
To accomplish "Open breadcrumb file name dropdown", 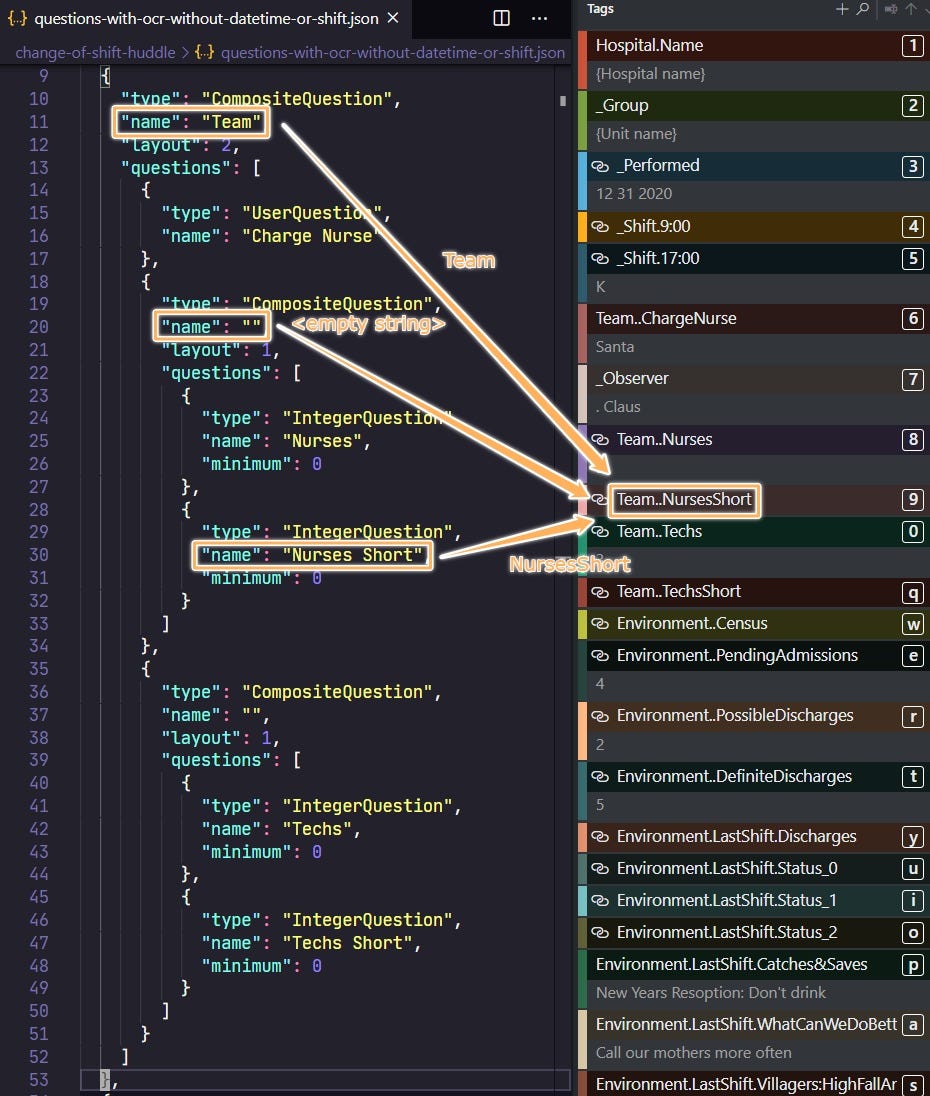I will click(x=392, y=52).
